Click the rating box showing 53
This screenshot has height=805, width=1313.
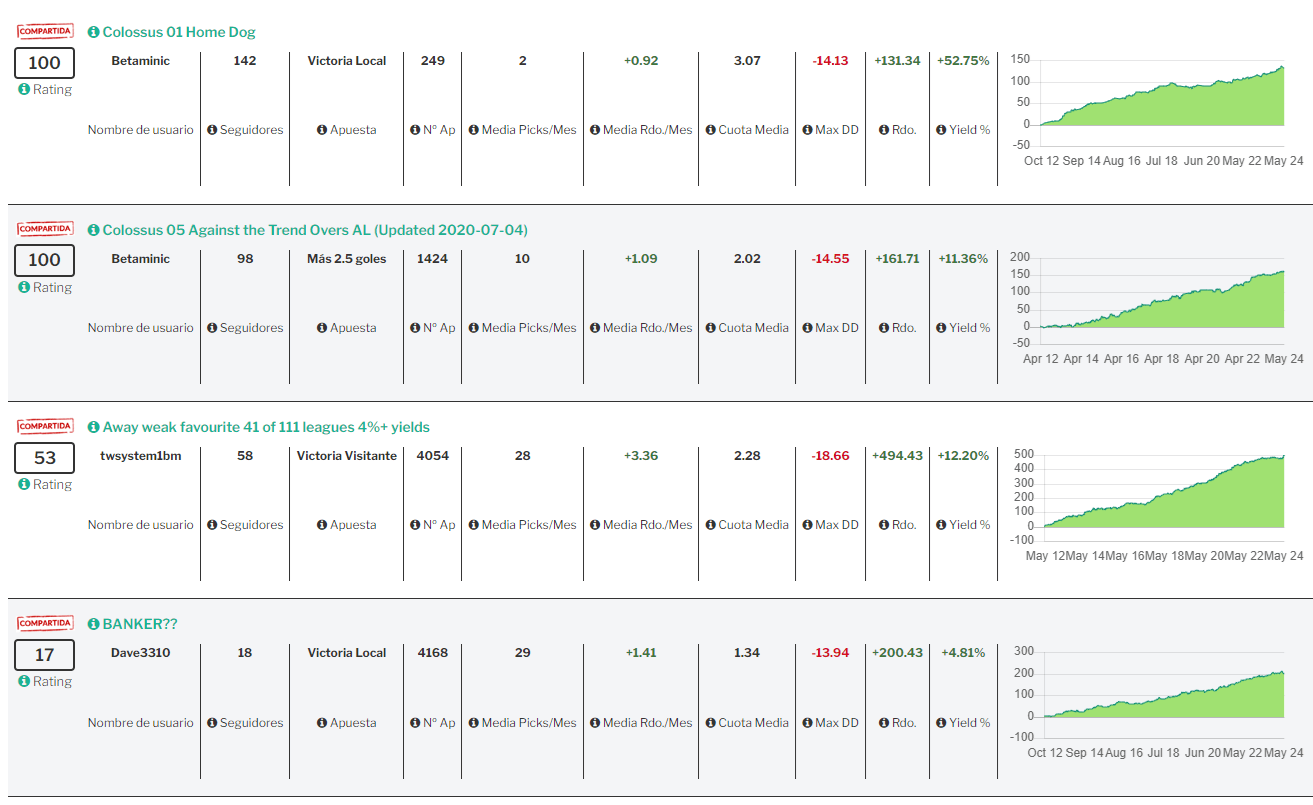(45, 458)
